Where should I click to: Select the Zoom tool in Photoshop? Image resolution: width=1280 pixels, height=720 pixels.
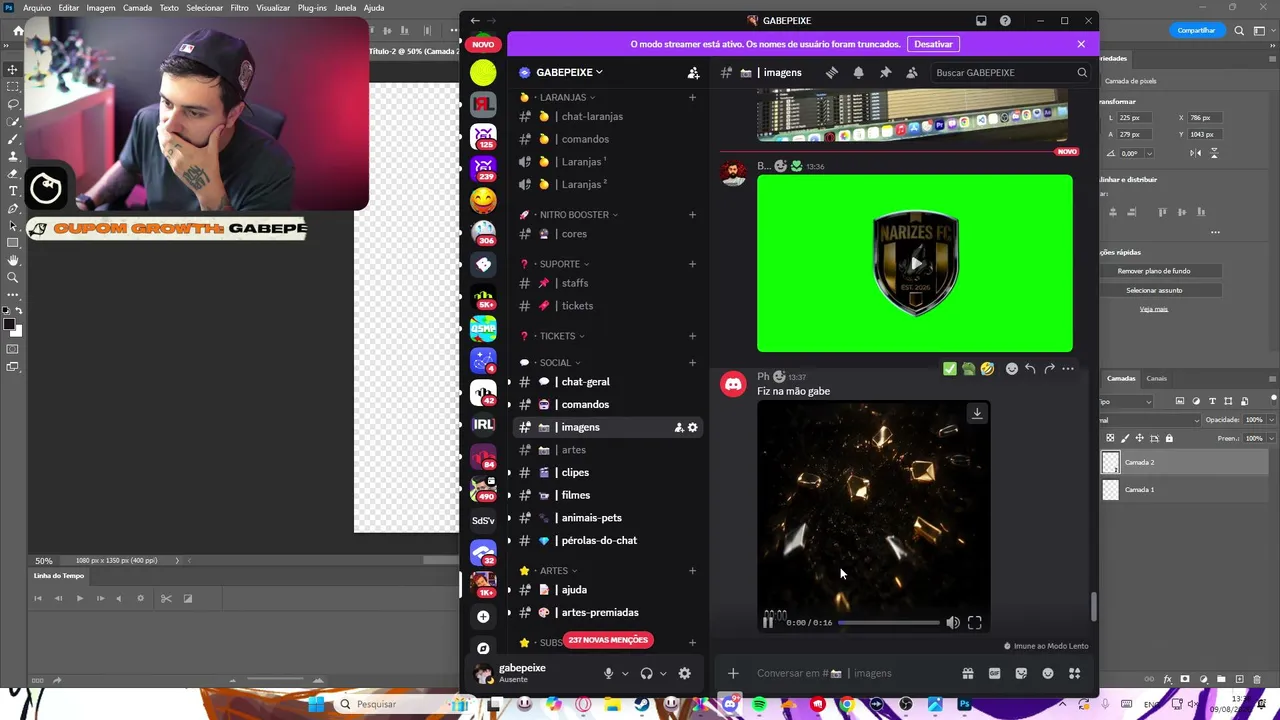pos(13,278)
